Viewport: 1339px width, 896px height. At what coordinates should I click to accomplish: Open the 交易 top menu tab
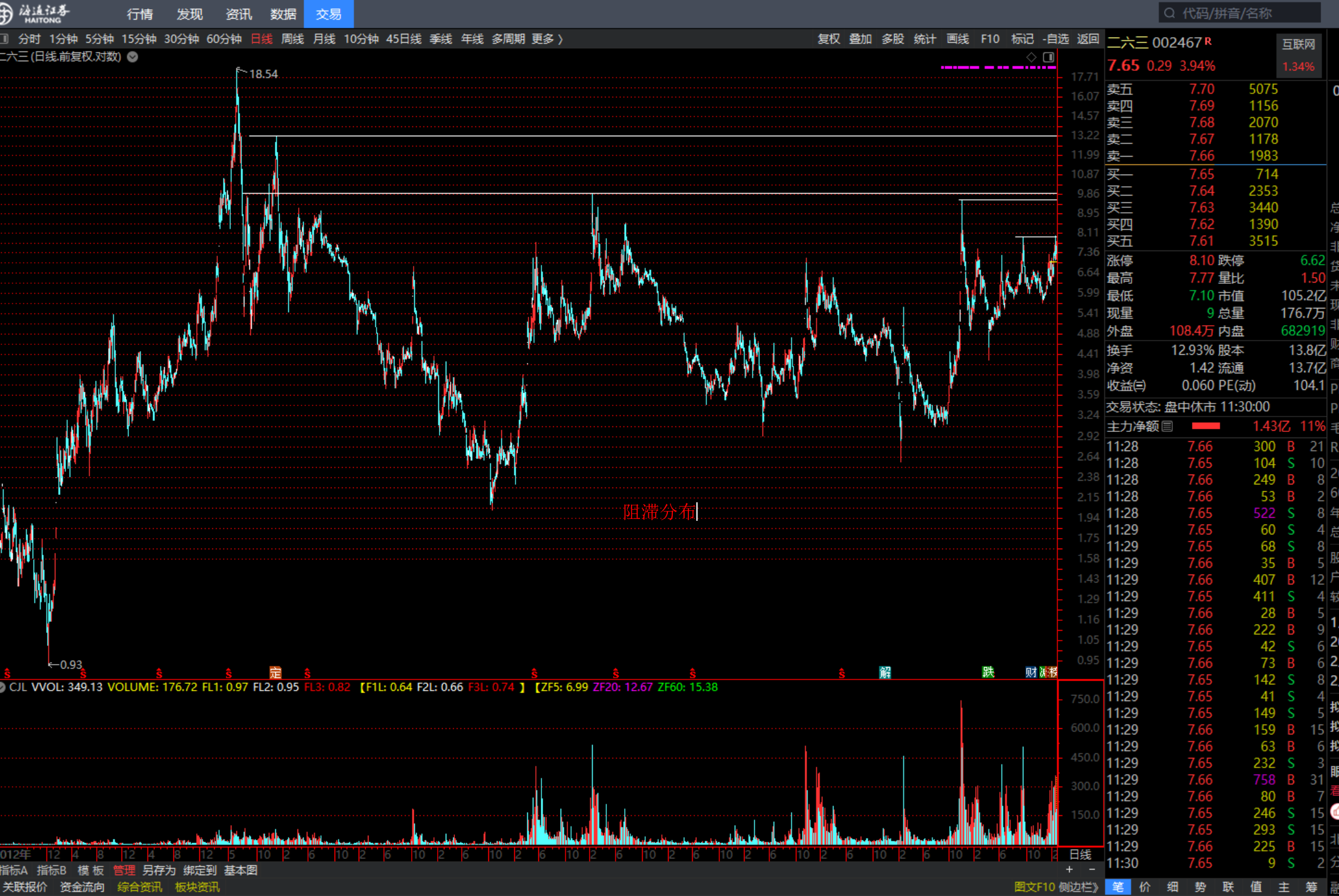click(328, 14)
